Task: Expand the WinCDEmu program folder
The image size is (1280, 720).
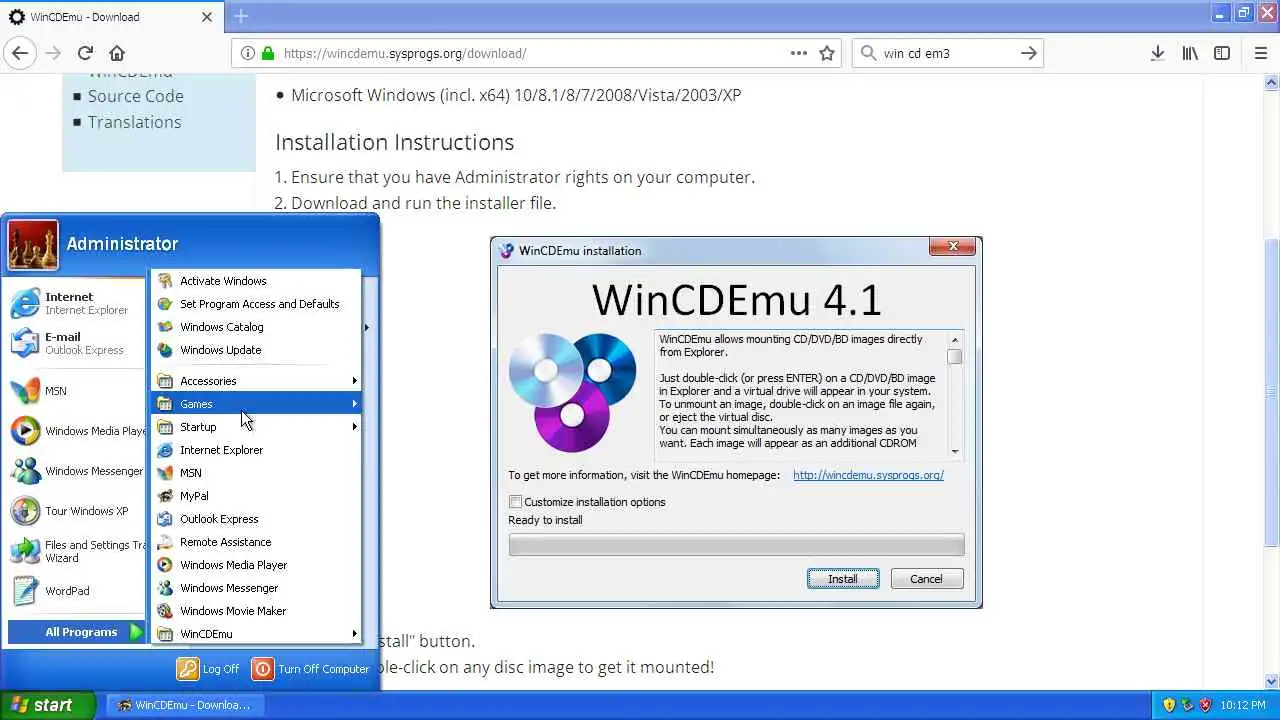Action: 257,634
